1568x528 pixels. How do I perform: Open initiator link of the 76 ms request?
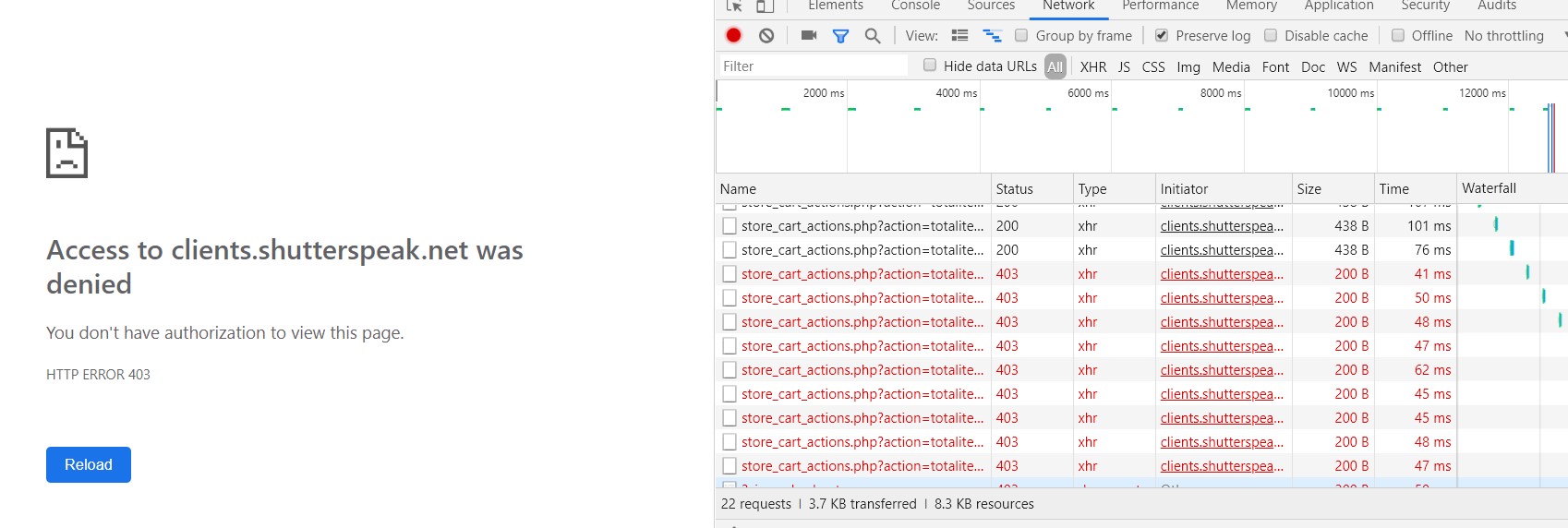tap(1222, 249)
